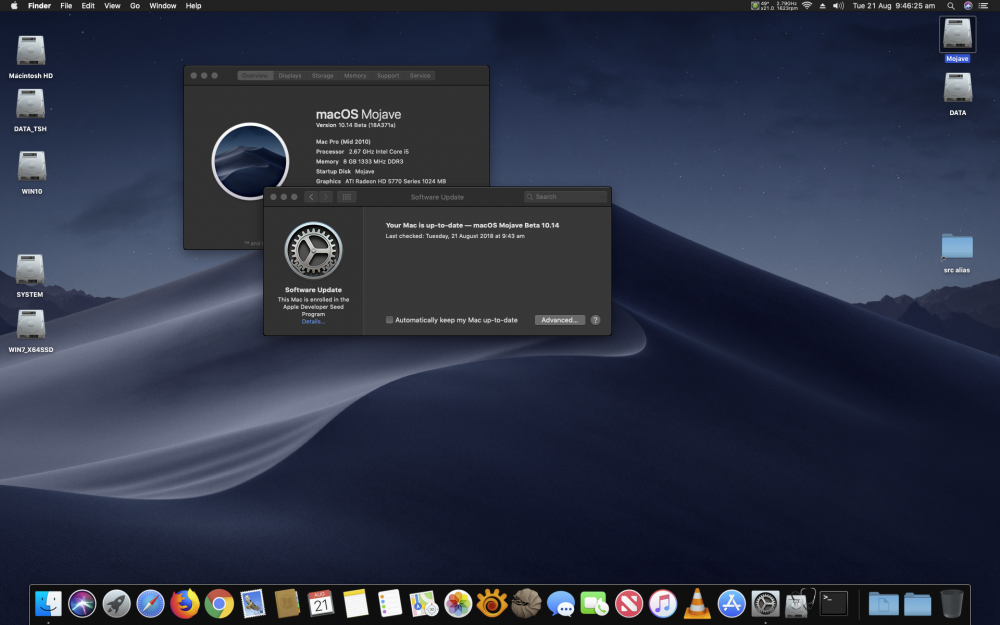Launch Siri from the Dock

[x=82, y=603]
